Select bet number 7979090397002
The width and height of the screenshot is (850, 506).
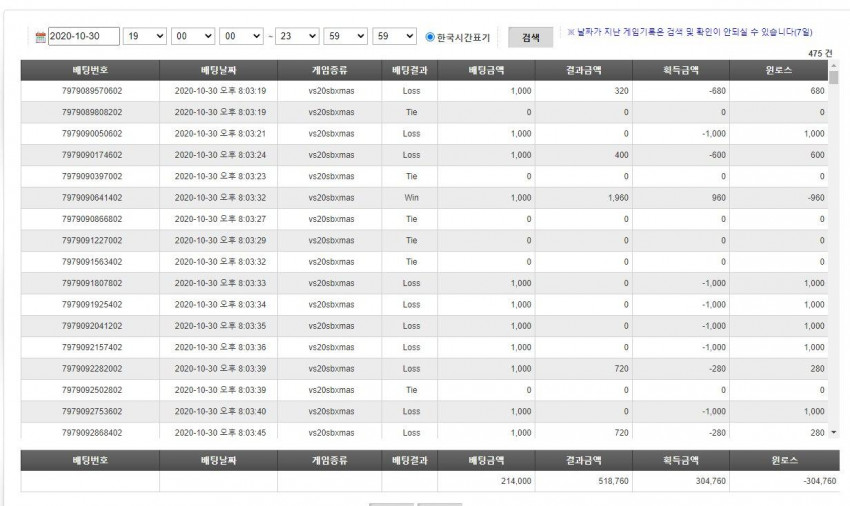(x=92, y=176)
